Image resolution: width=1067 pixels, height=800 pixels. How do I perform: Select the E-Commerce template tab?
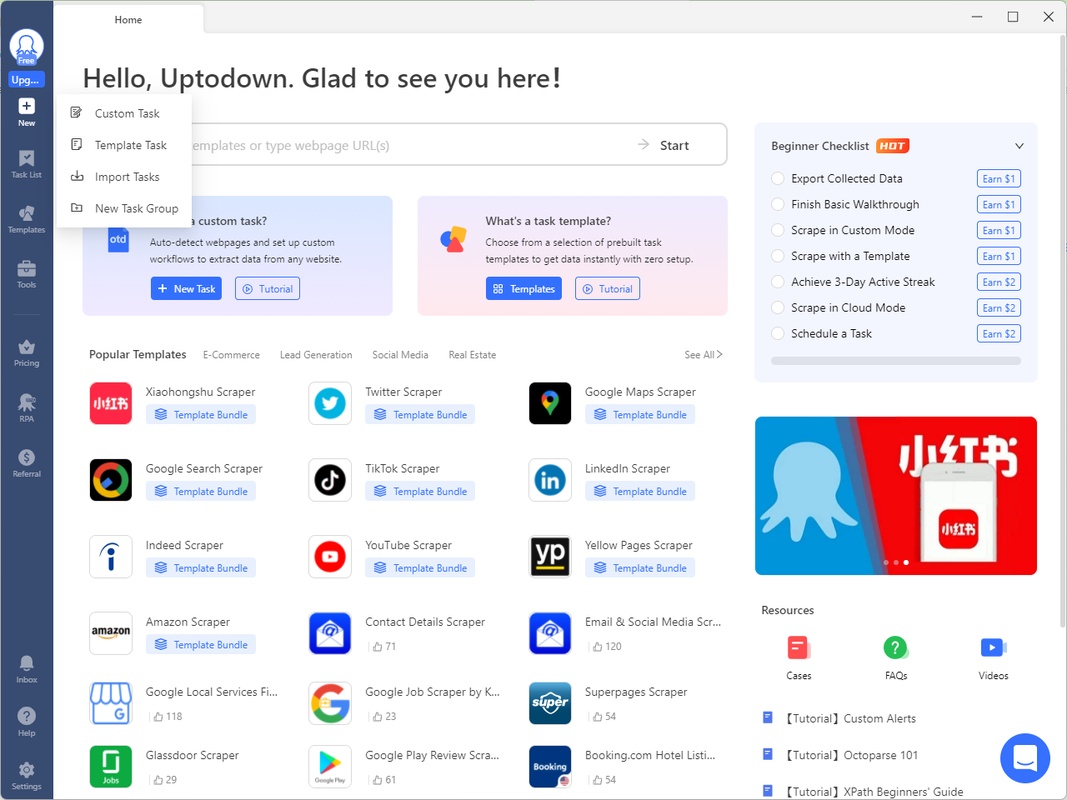[x=231, y=354]
